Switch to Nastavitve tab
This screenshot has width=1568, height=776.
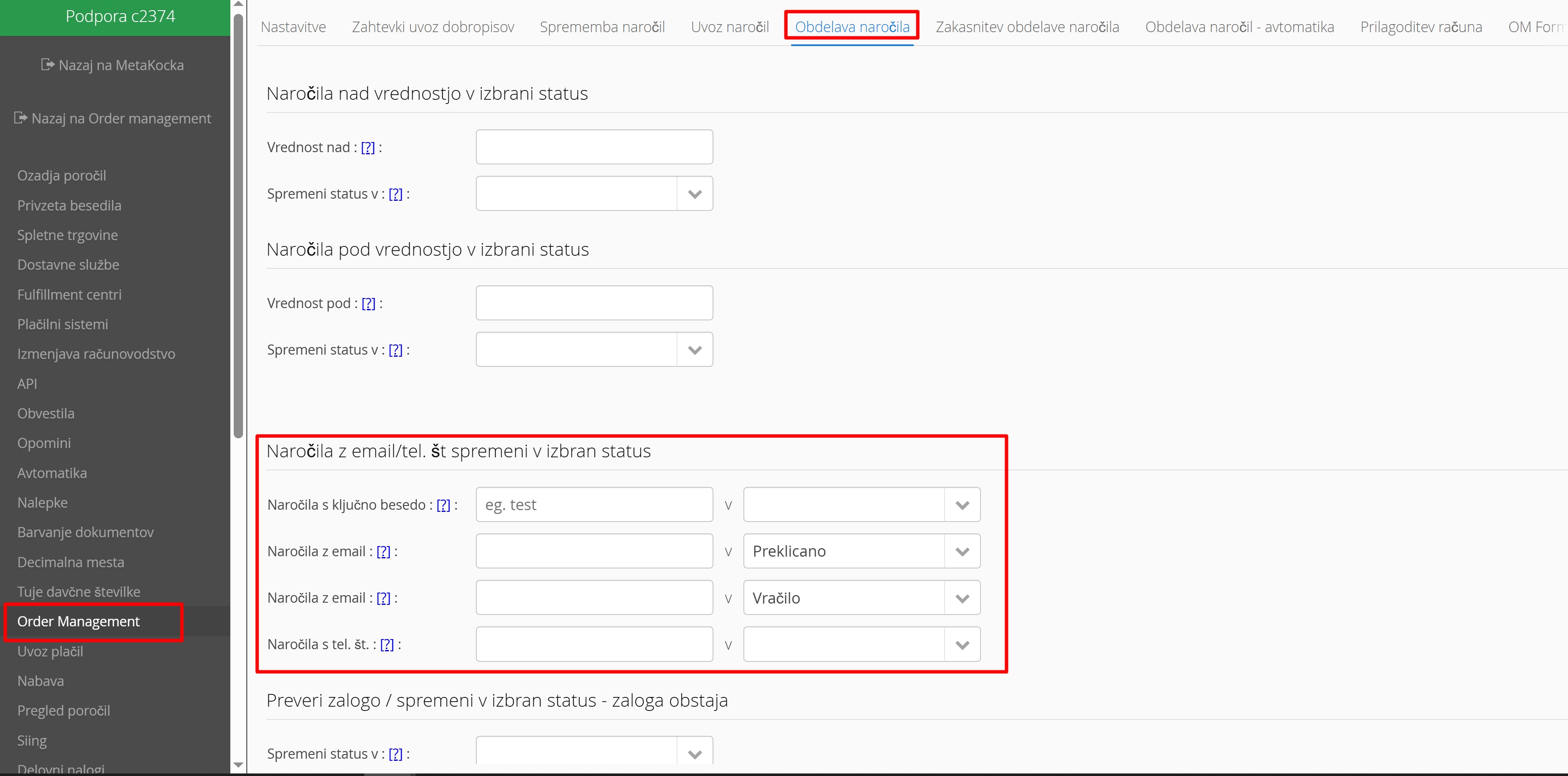point(293,27)
